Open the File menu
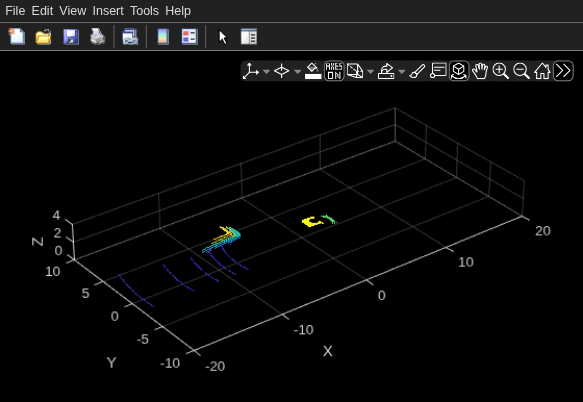This screenshot has width=583, height=402. click(15, 11)
